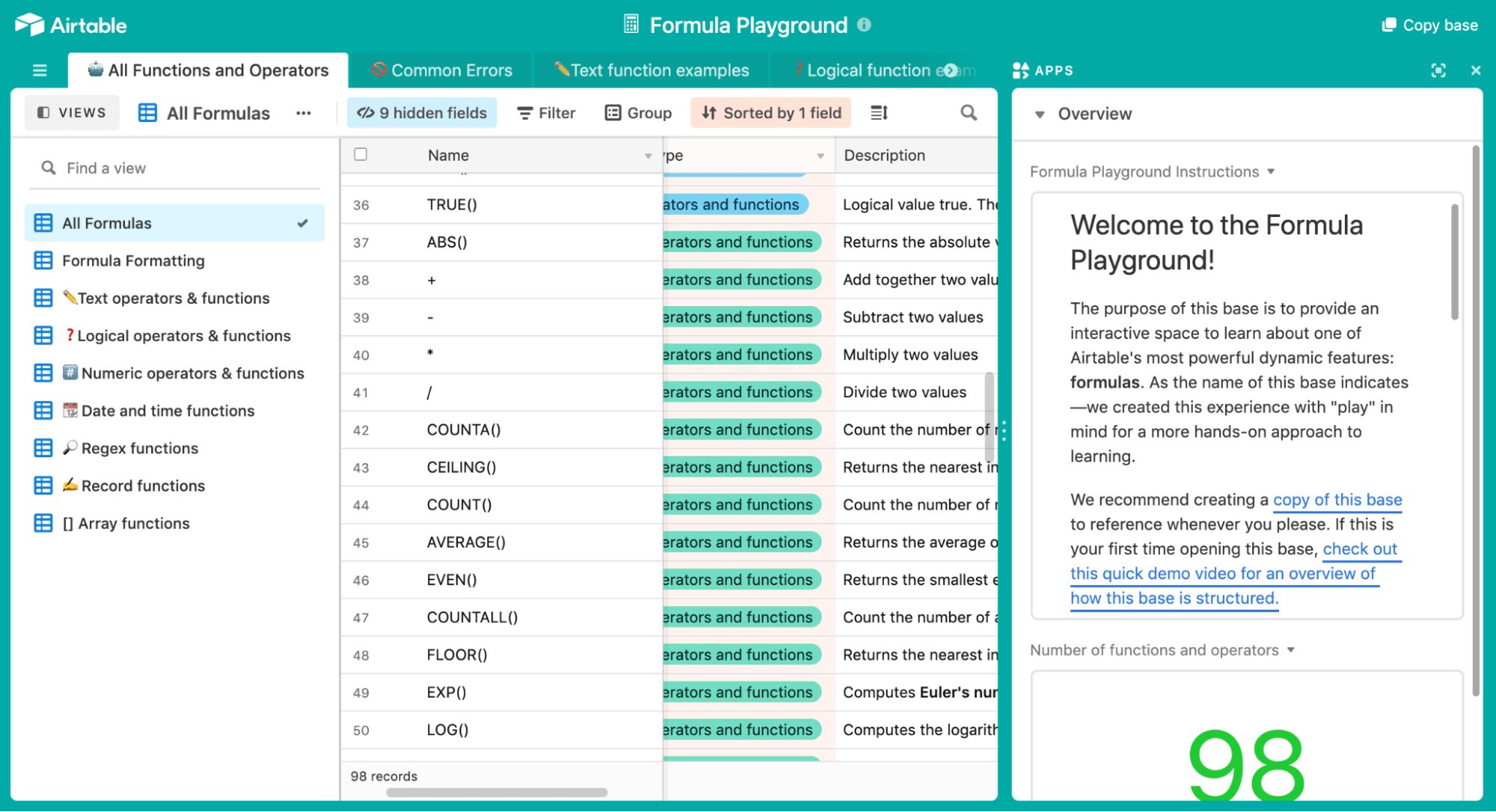The height and width of the screenshot is (812, 1496).
Task: Click the type tag in row 36
Action: click(x=735, y=204)
